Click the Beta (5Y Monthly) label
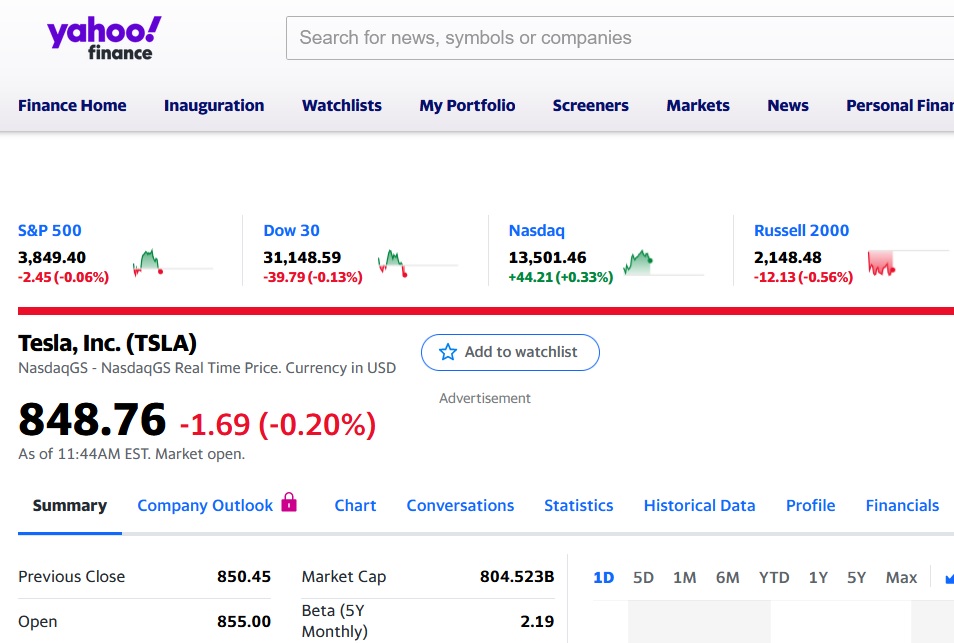This screenshot has width=954, height=643. pyautogui.click(x=335, y=621)
